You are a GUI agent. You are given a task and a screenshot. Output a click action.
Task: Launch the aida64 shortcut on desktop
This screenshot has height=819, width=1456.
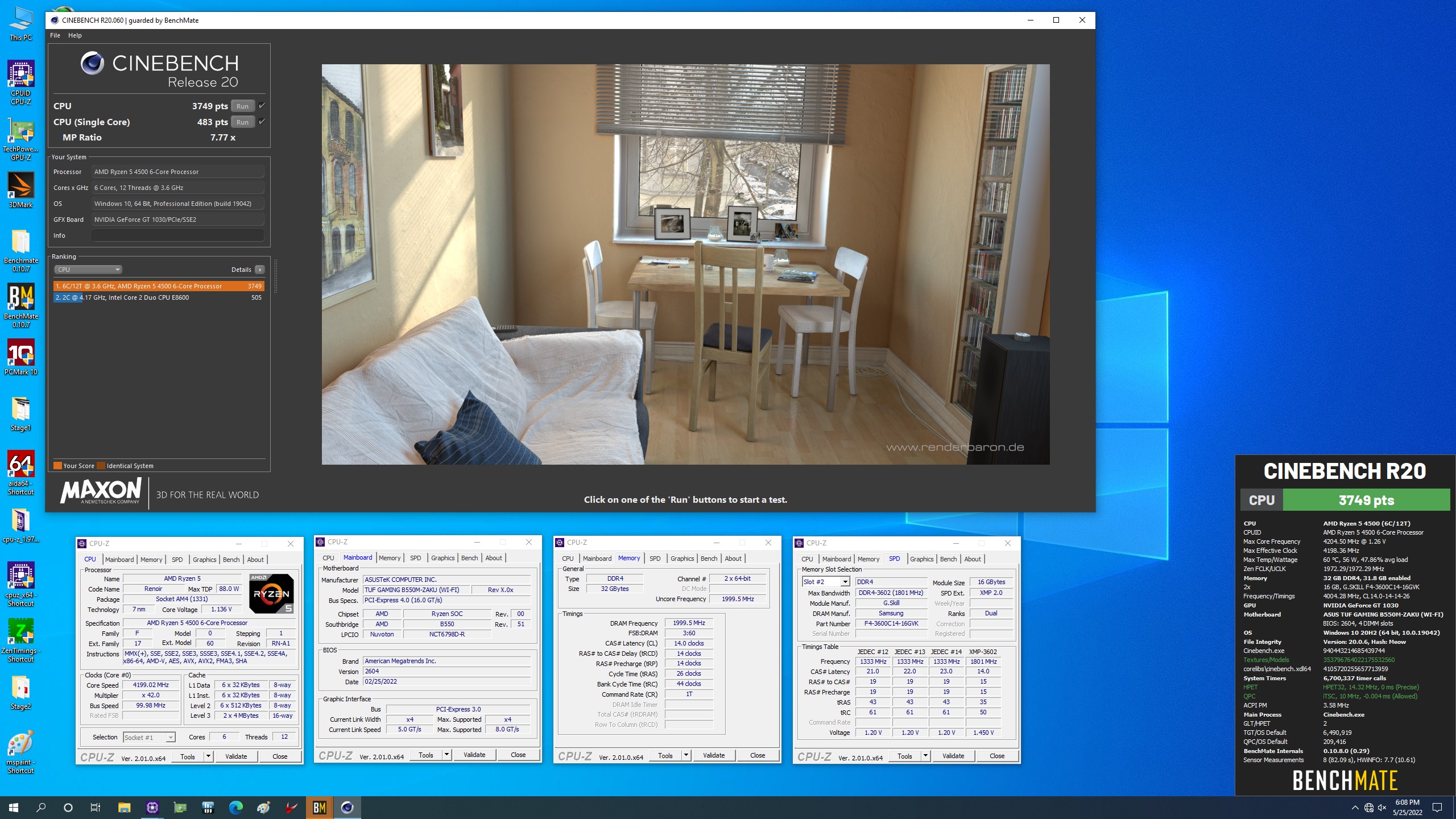20,473
